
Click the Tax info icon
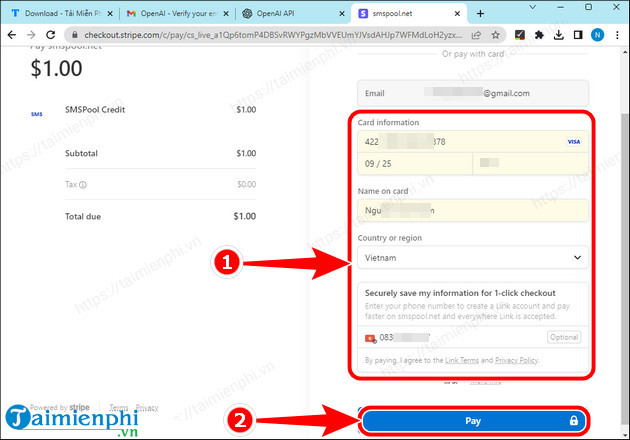coord(83,185)
